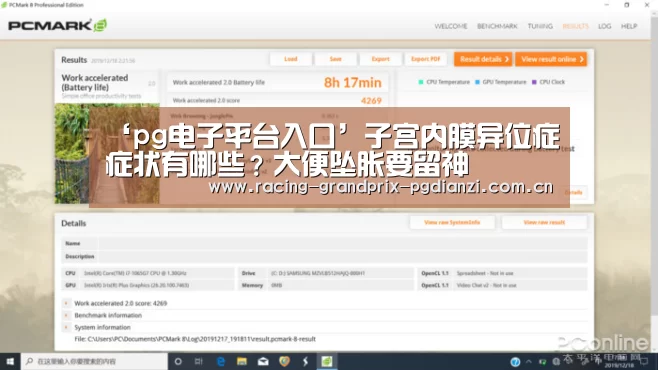Open File Explorer from taskbar

(242, 361)
